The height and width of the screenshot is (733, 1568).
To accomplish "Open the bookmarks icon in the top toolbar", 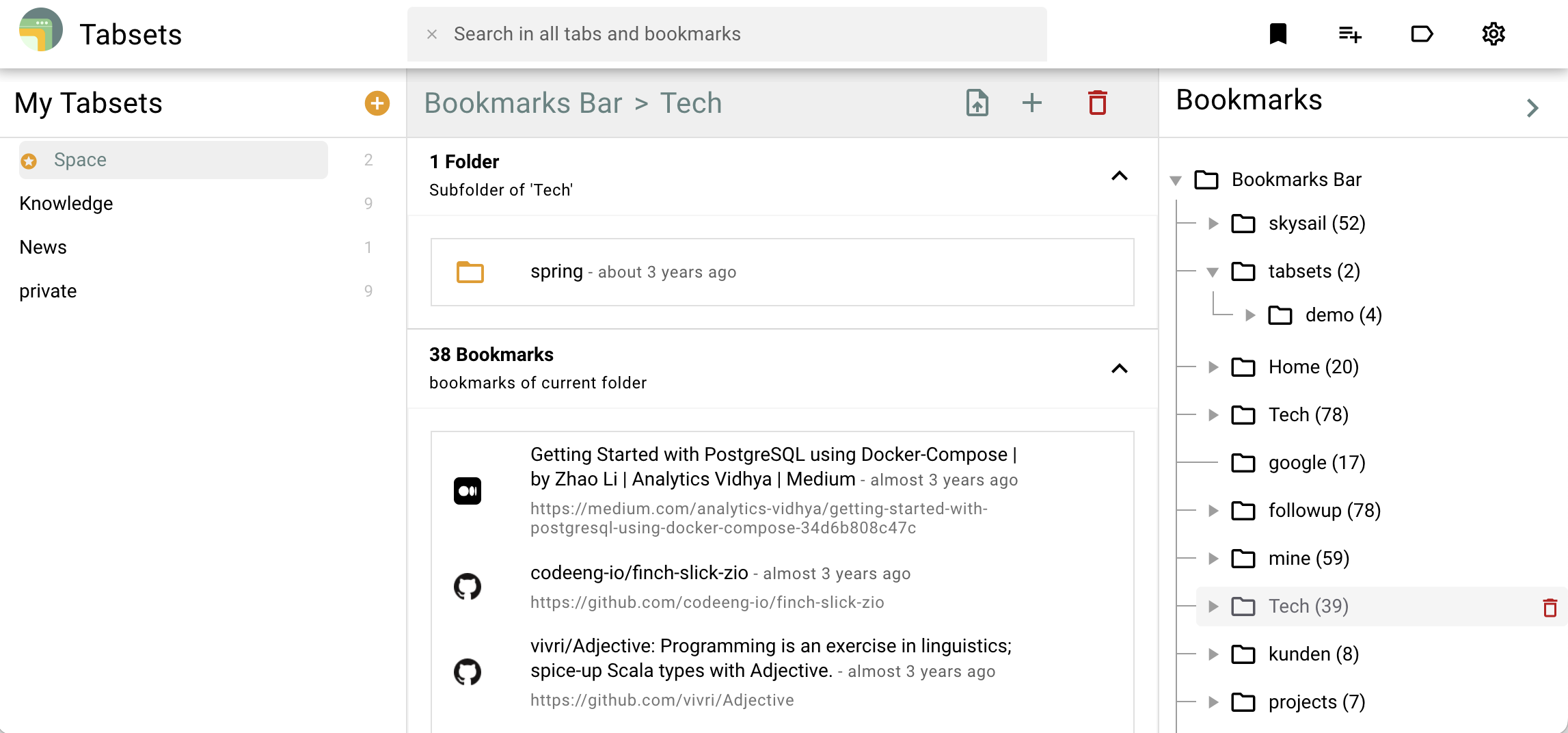I will (1278, 34).
